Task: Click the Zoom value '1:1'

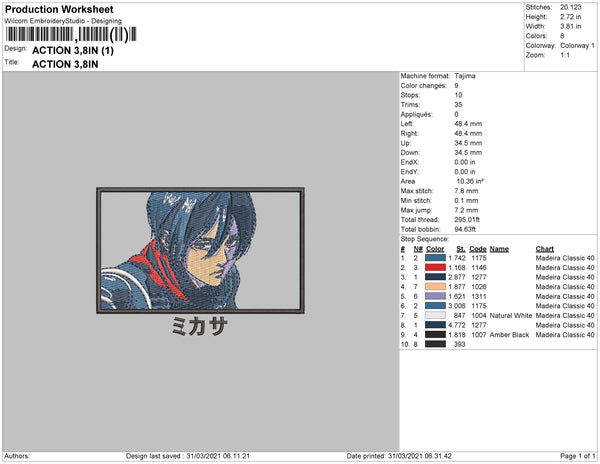Action: (565, 55)
